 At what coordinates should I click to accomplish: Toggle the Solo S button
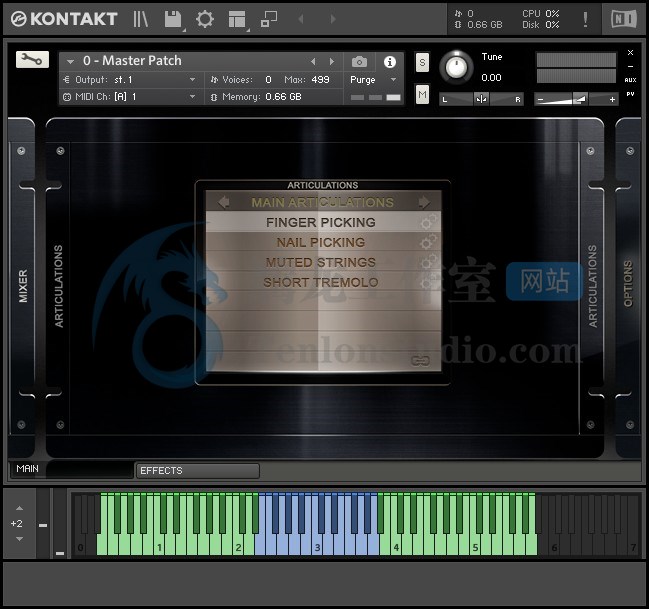tap(422, 63)
